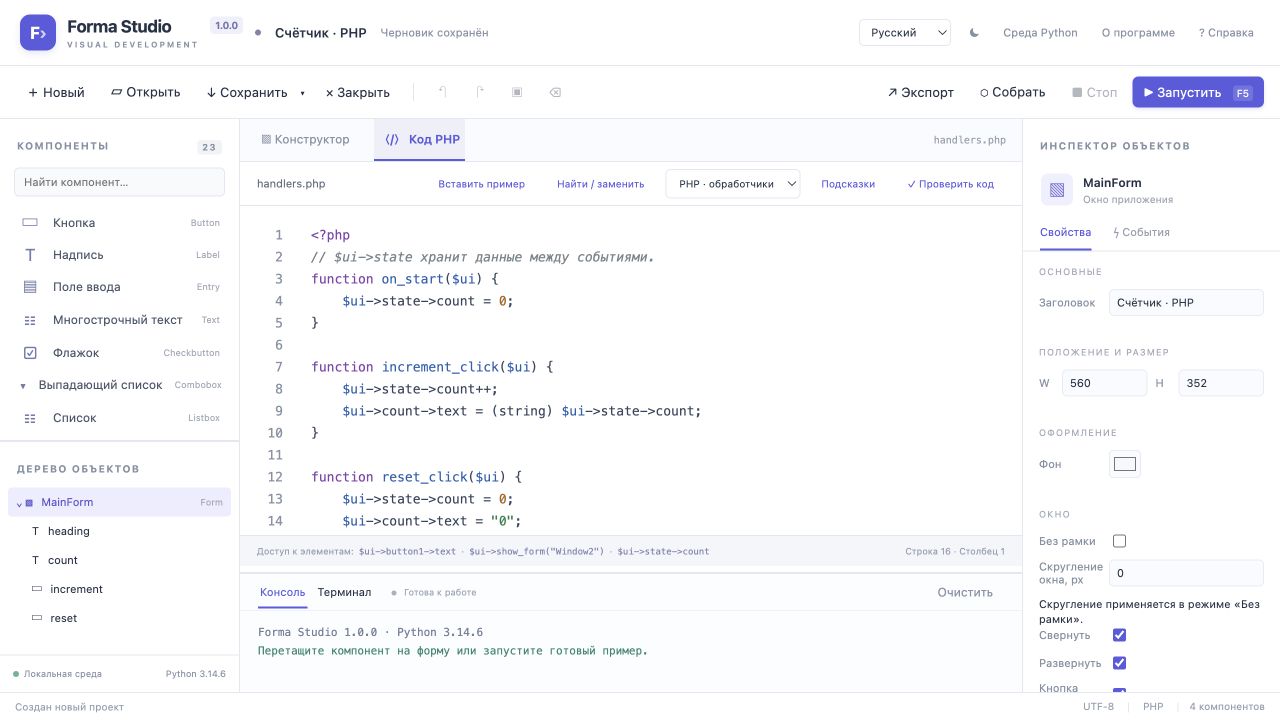Screen dimensions: 1280x720
Task: Click the Подсказки link
Action: pos(848,184)
